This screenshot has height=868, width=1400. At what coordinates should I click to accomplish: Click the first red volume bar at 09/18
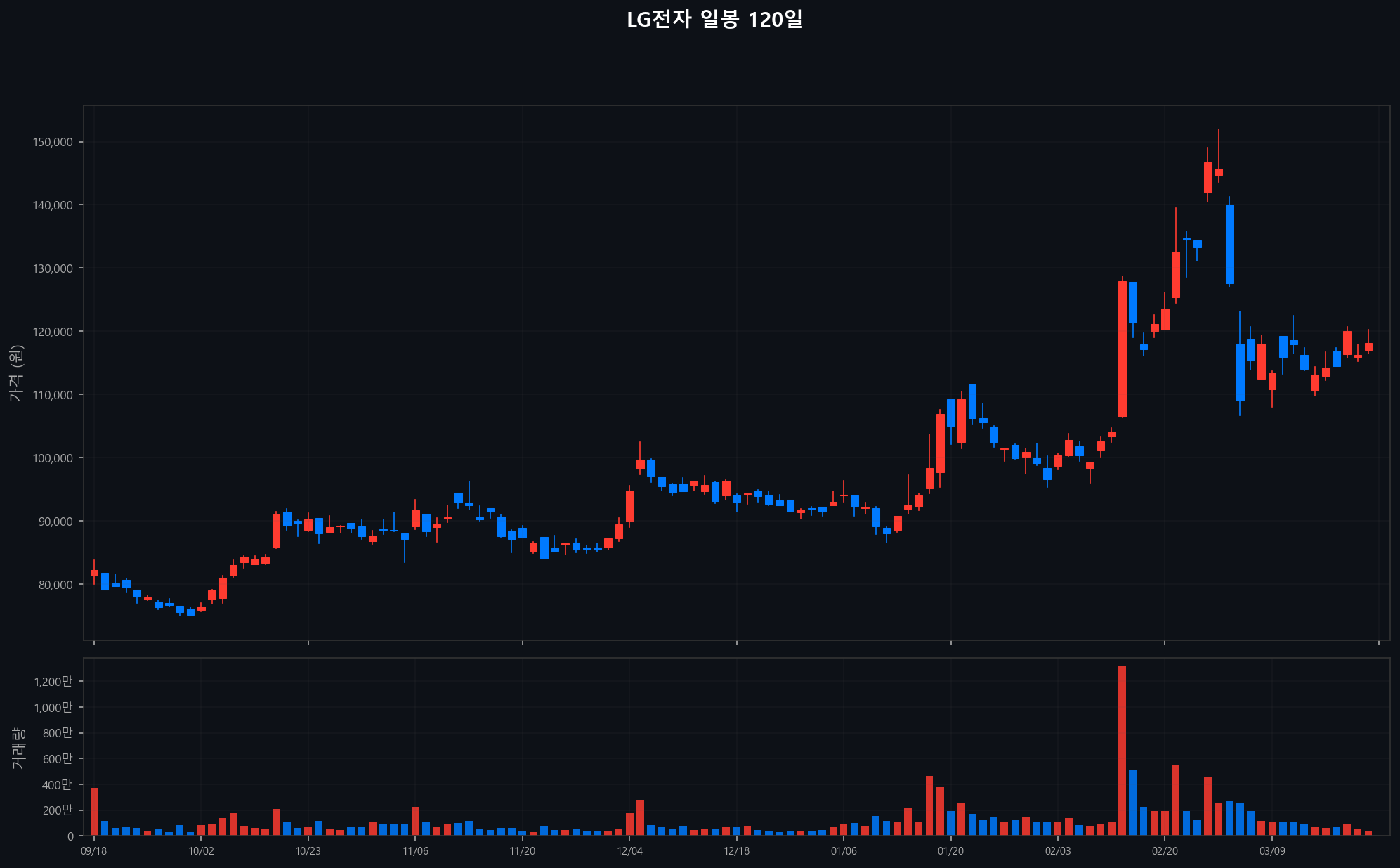[x=94, y=812]
